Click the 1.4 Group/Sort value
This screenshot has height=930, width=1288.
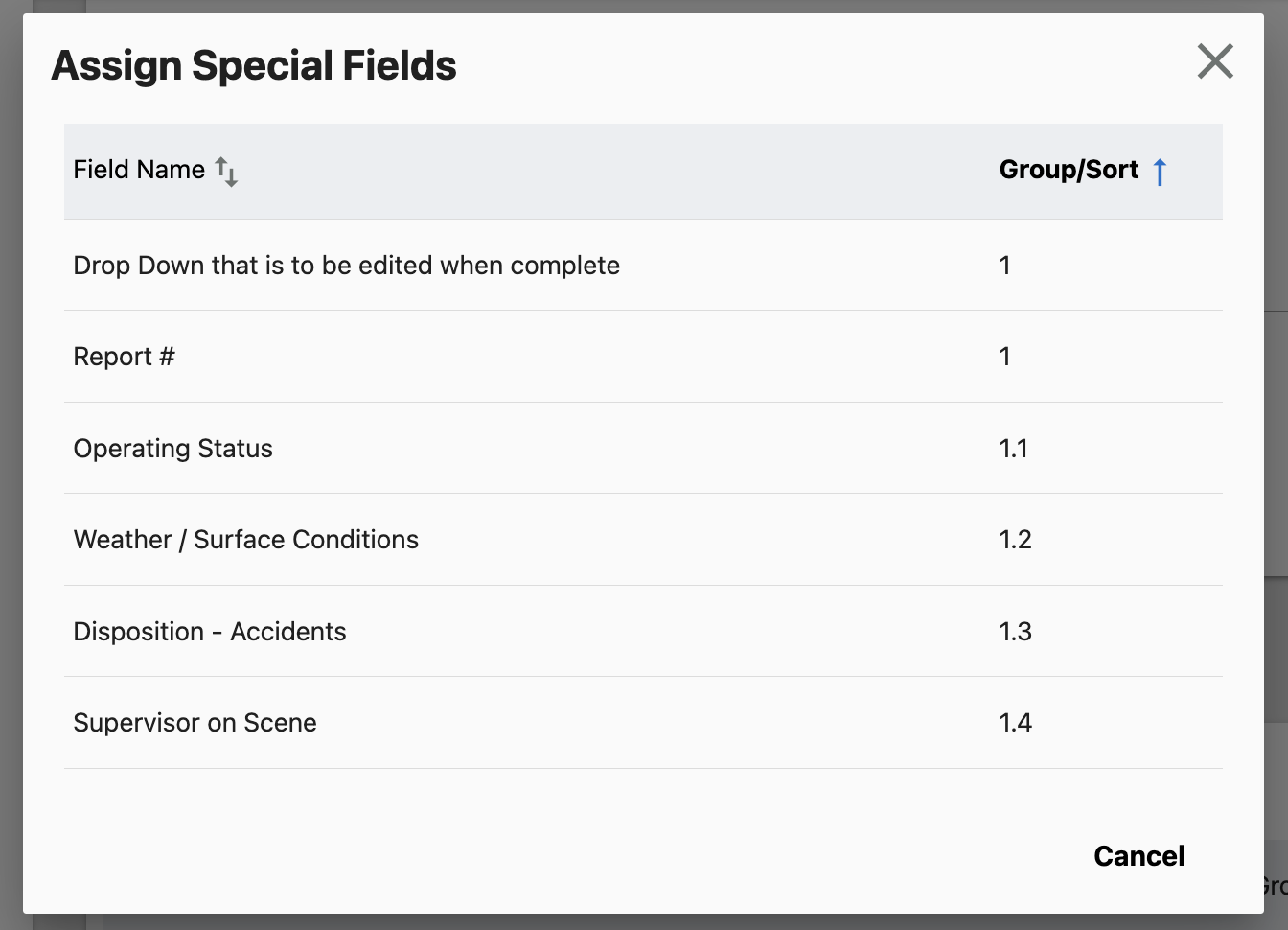(x=1015, y=723)
